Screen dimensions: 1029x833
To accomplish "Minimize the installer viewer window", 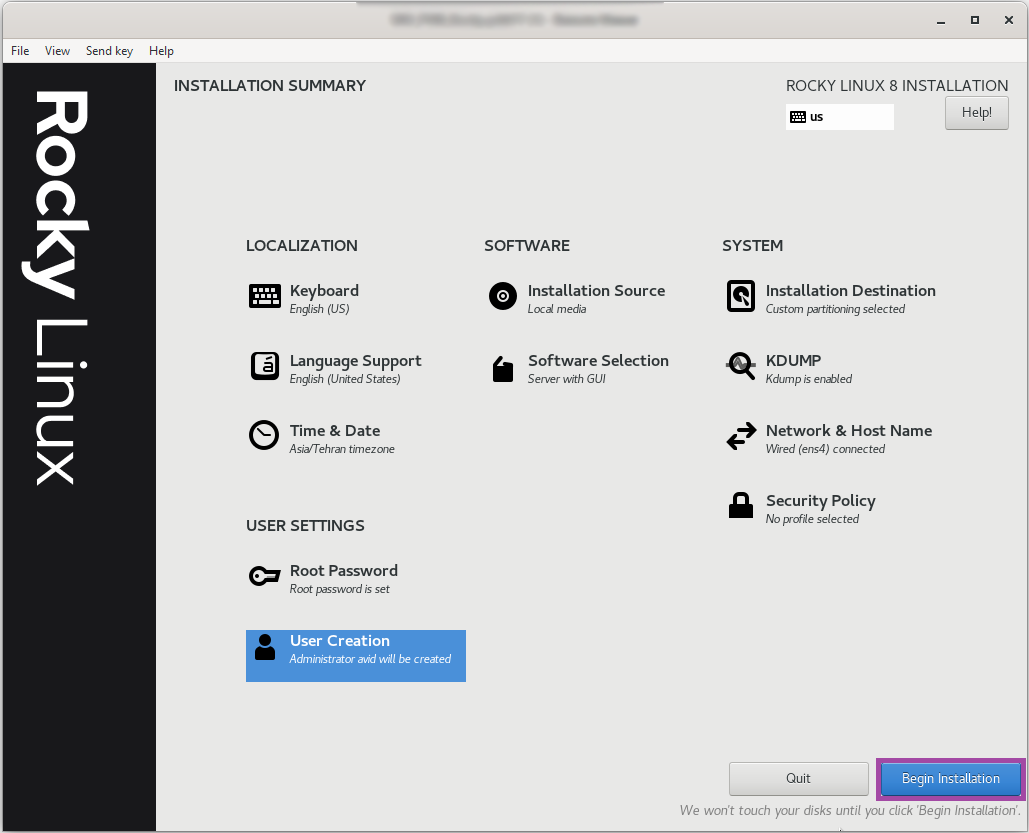I will coord(941,20).
